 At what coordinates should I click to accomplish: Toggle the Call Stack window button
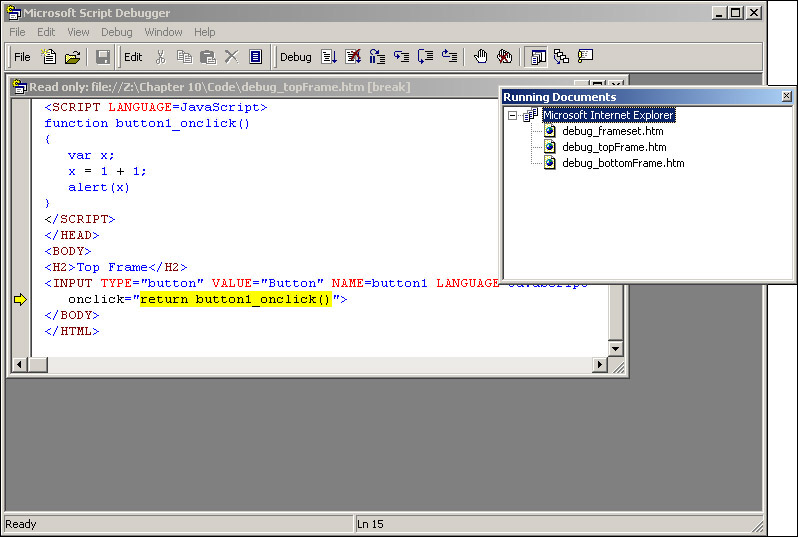pos(561,57)
